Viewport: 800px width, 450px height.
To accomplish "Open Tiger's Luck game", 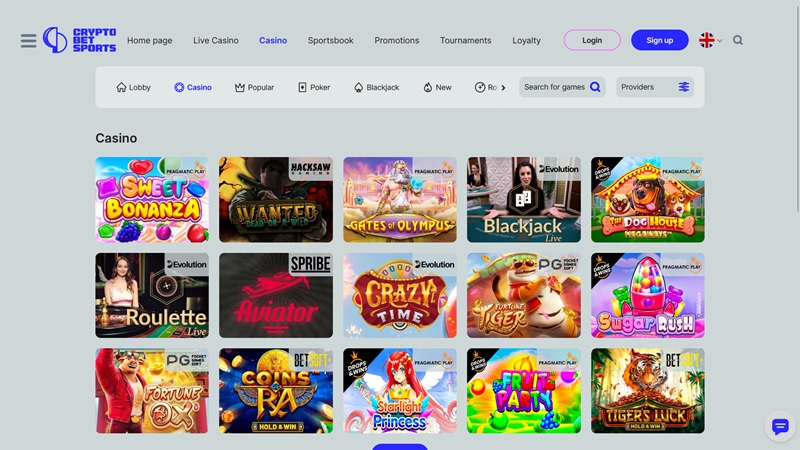I will point(648,391).
